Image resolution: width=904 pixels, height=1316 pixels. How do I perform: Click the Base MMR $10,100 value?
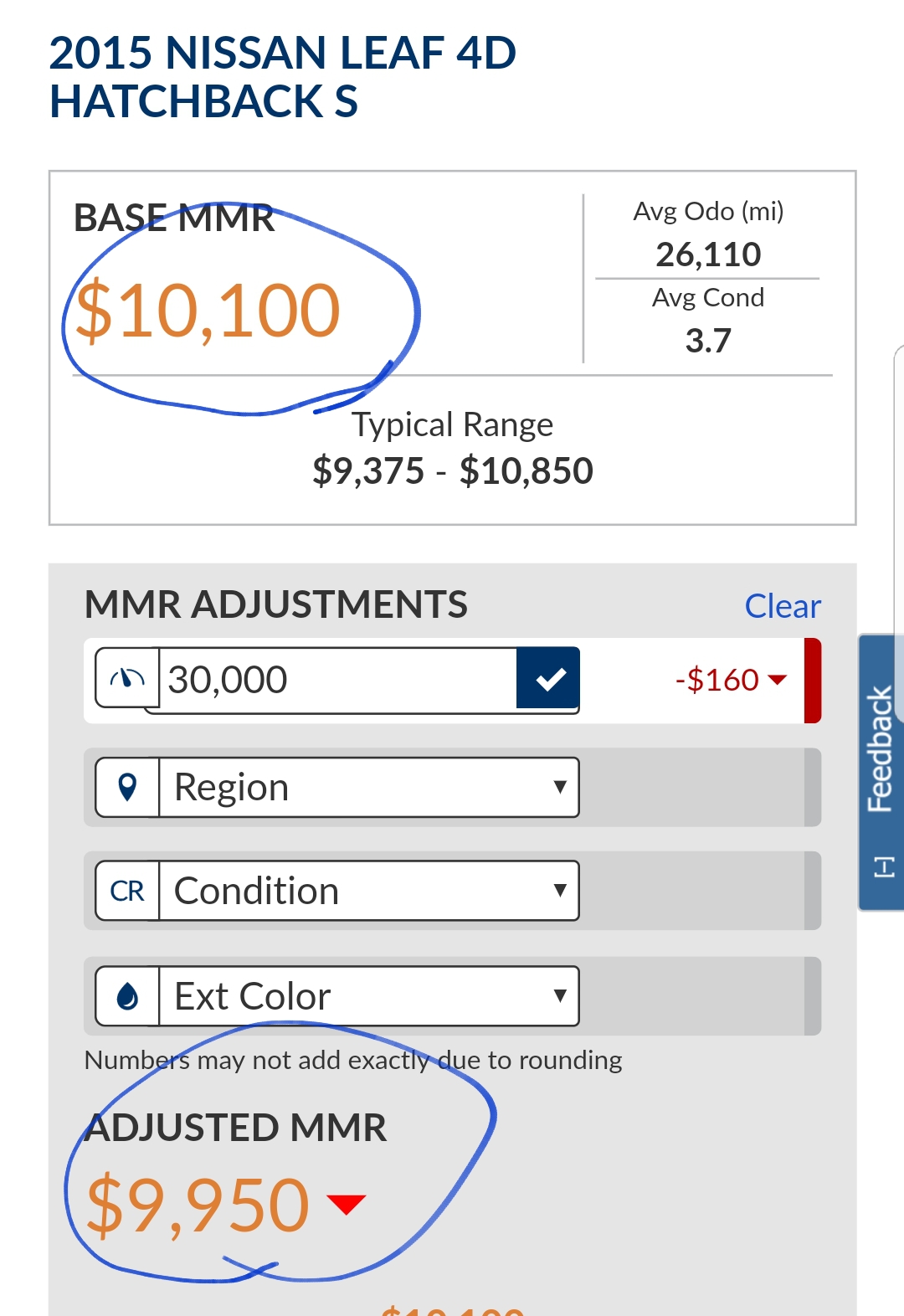tap(208, 311)
